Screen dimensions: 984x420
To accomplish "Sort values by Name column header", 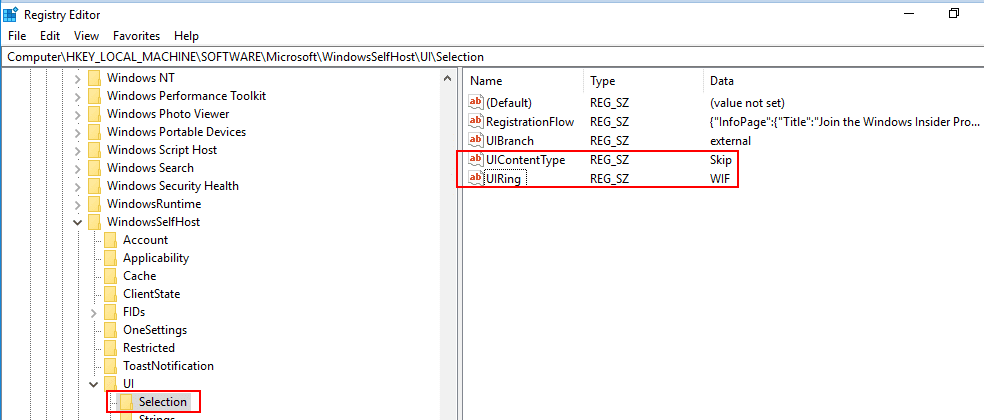I will pos(524,81).
